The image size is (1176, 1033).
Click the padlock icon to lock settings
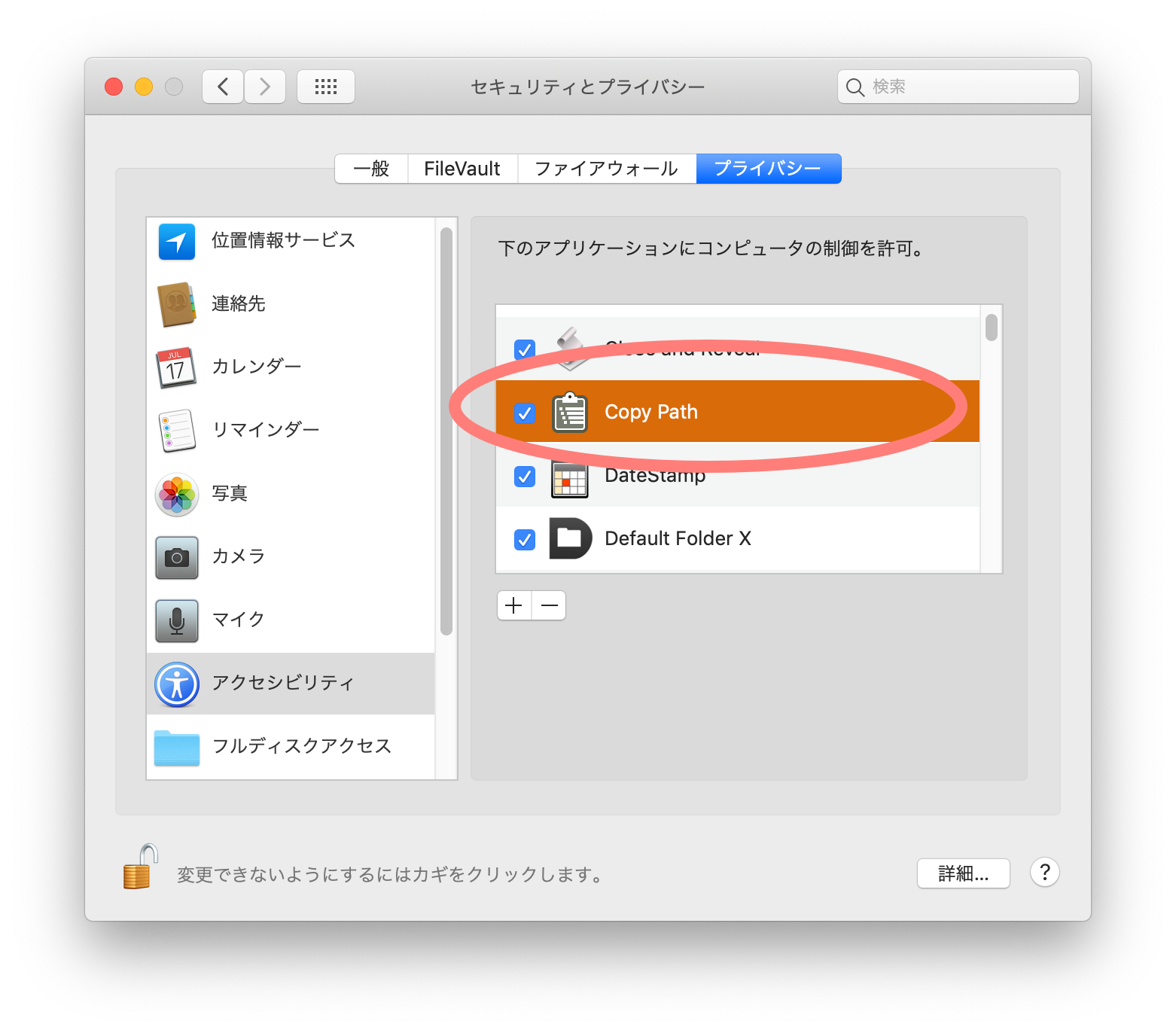(x=140, y=867)
